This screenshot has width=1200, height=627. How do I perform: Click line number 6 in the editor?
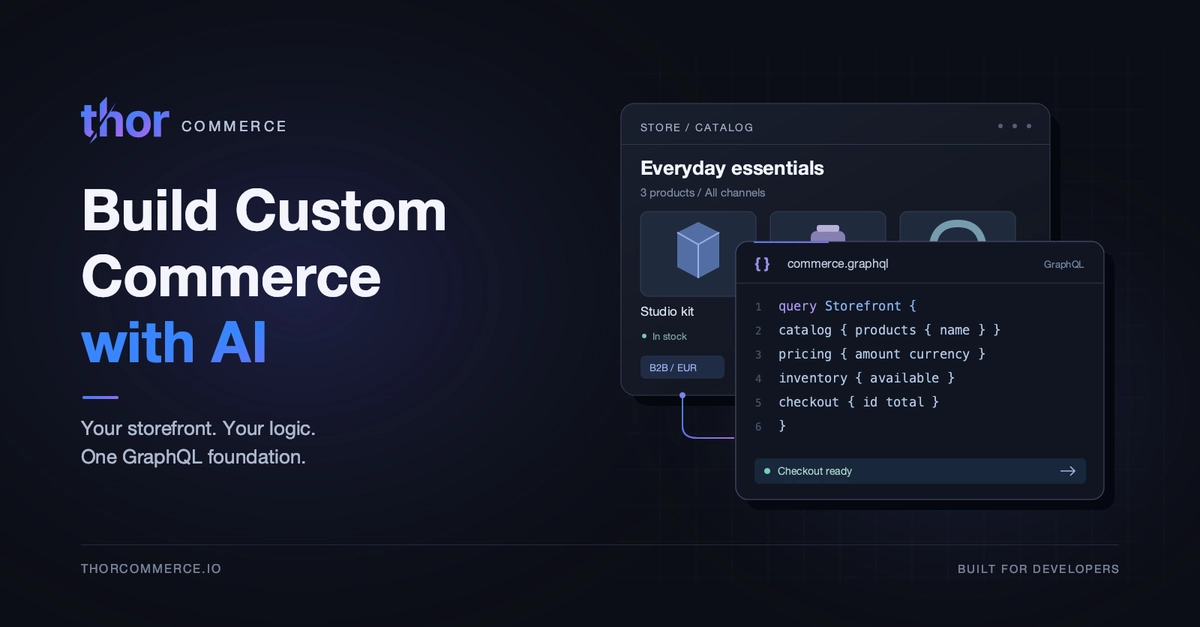coord(758,427)
